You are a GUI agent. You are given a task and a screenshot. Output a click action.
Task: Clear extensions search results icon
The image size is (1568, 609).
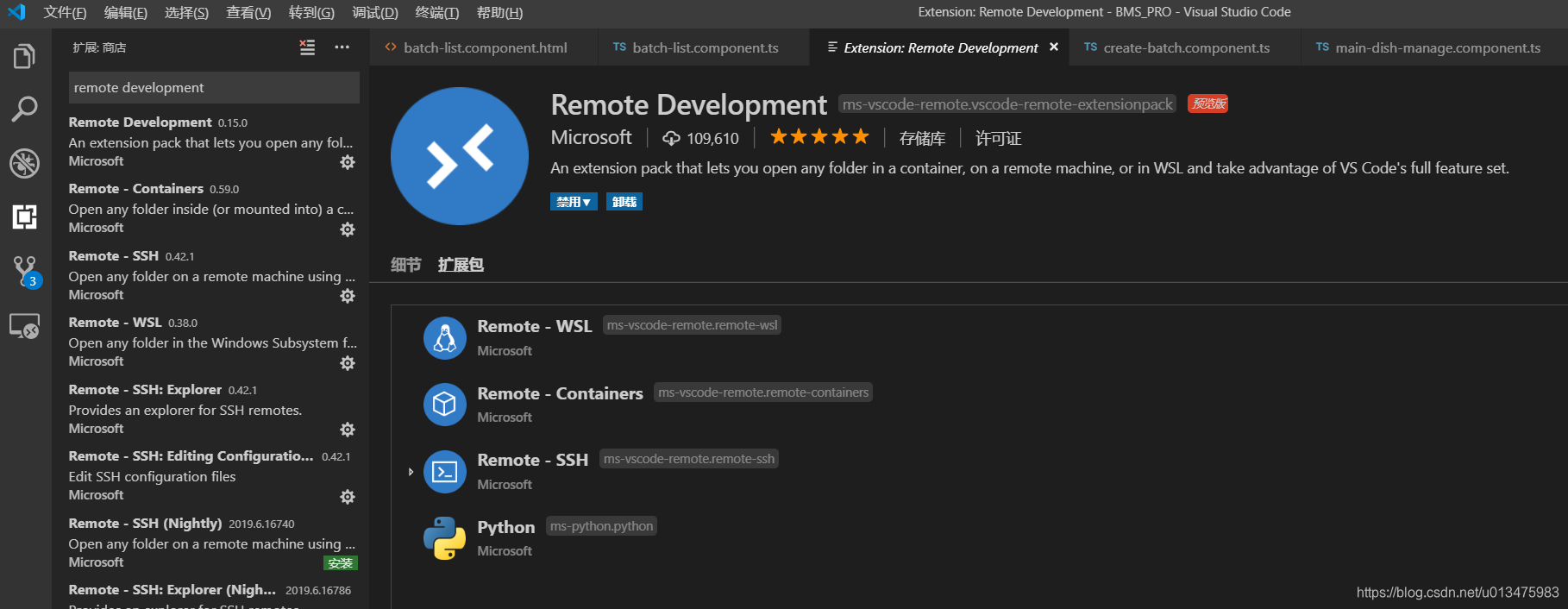pos(307,47)
